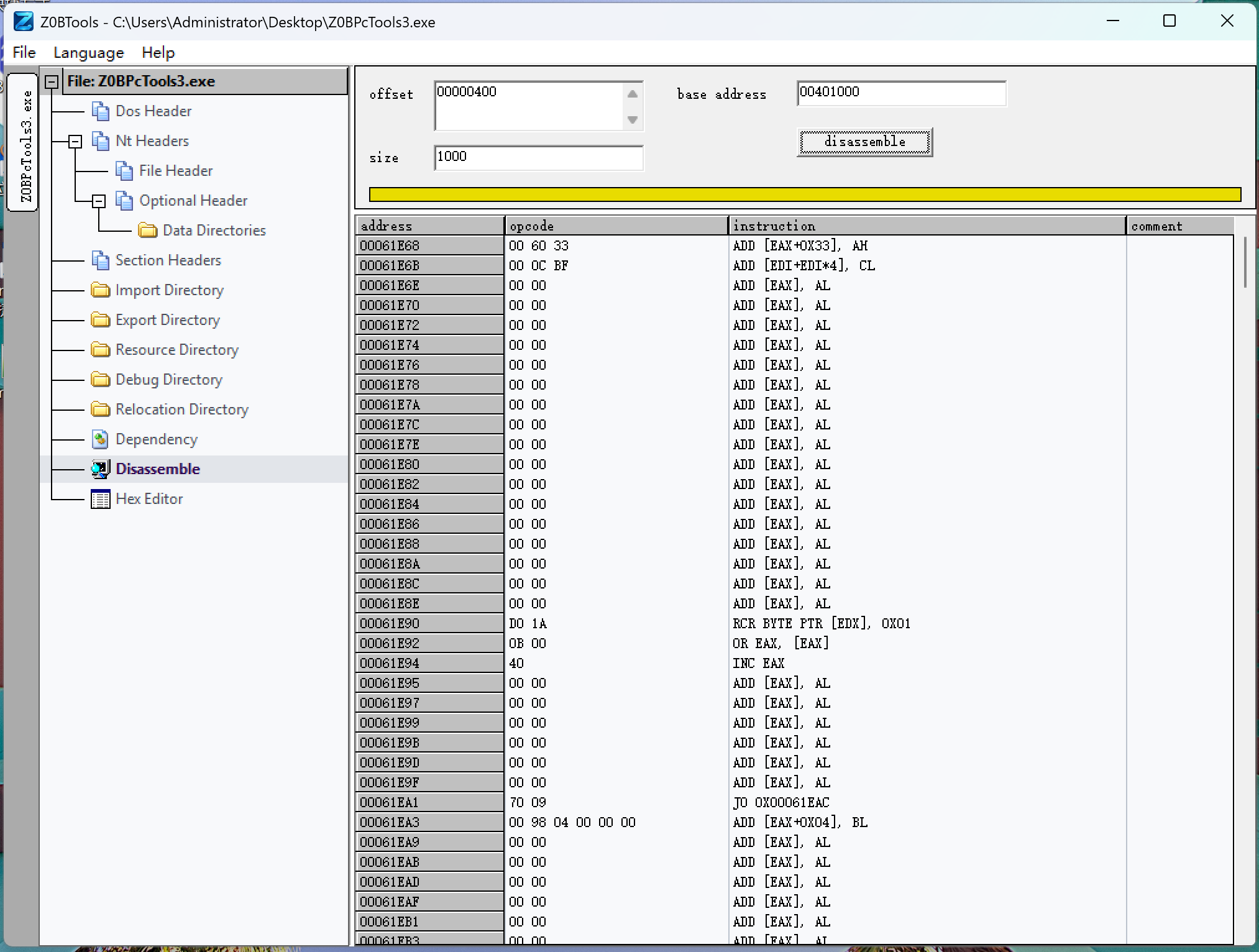Open Hex Editor in the tree
Viewport: 1259px width, 952px height.
(x=149, y=499)
